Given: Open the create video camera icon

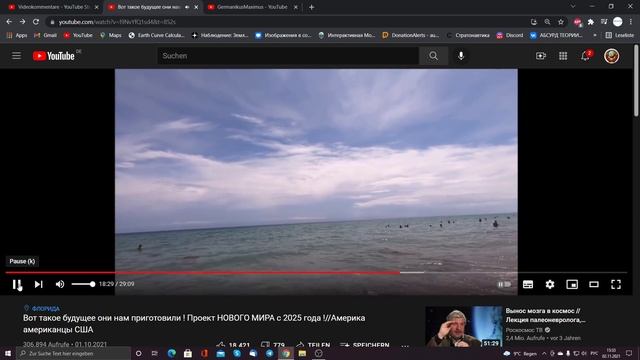Looking at the screenshot, I should tap(541, 56).
